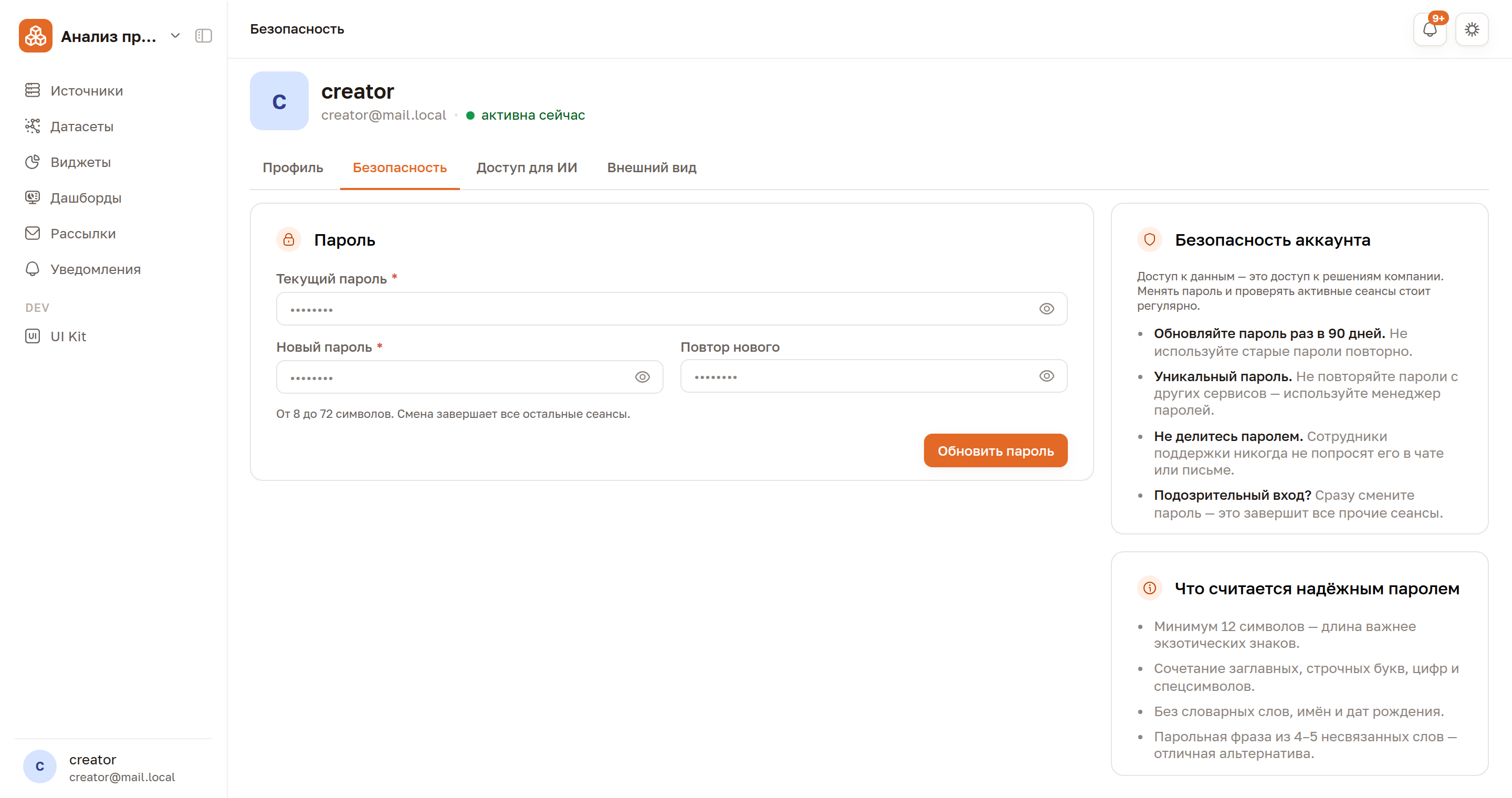Click the 'Обновляйте пароль раз в 90 дней.' text
1512x798 pixels.
[1269, 333]
